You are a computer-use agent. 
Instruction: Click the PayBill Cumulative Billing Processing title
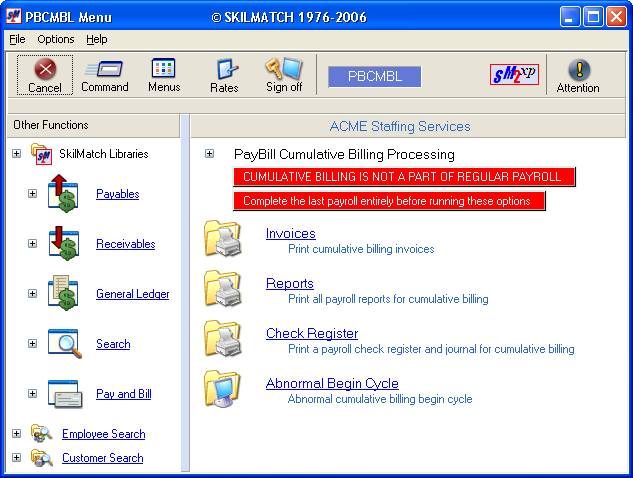click(x=344, y=154)
